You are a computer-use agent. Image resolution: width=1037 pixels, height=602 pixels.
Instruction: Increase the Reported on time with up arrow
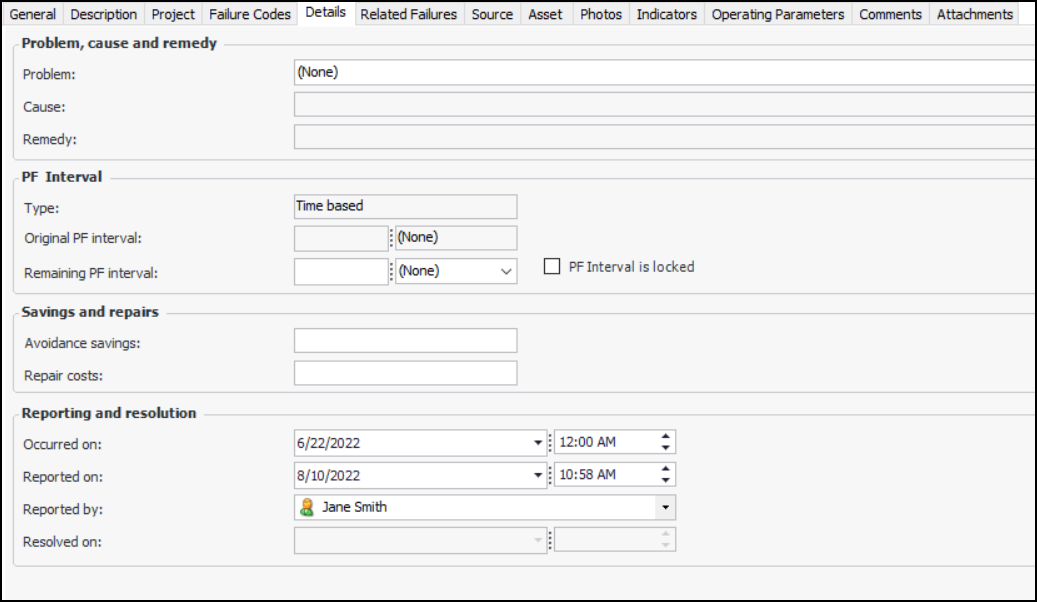point(665,468)
